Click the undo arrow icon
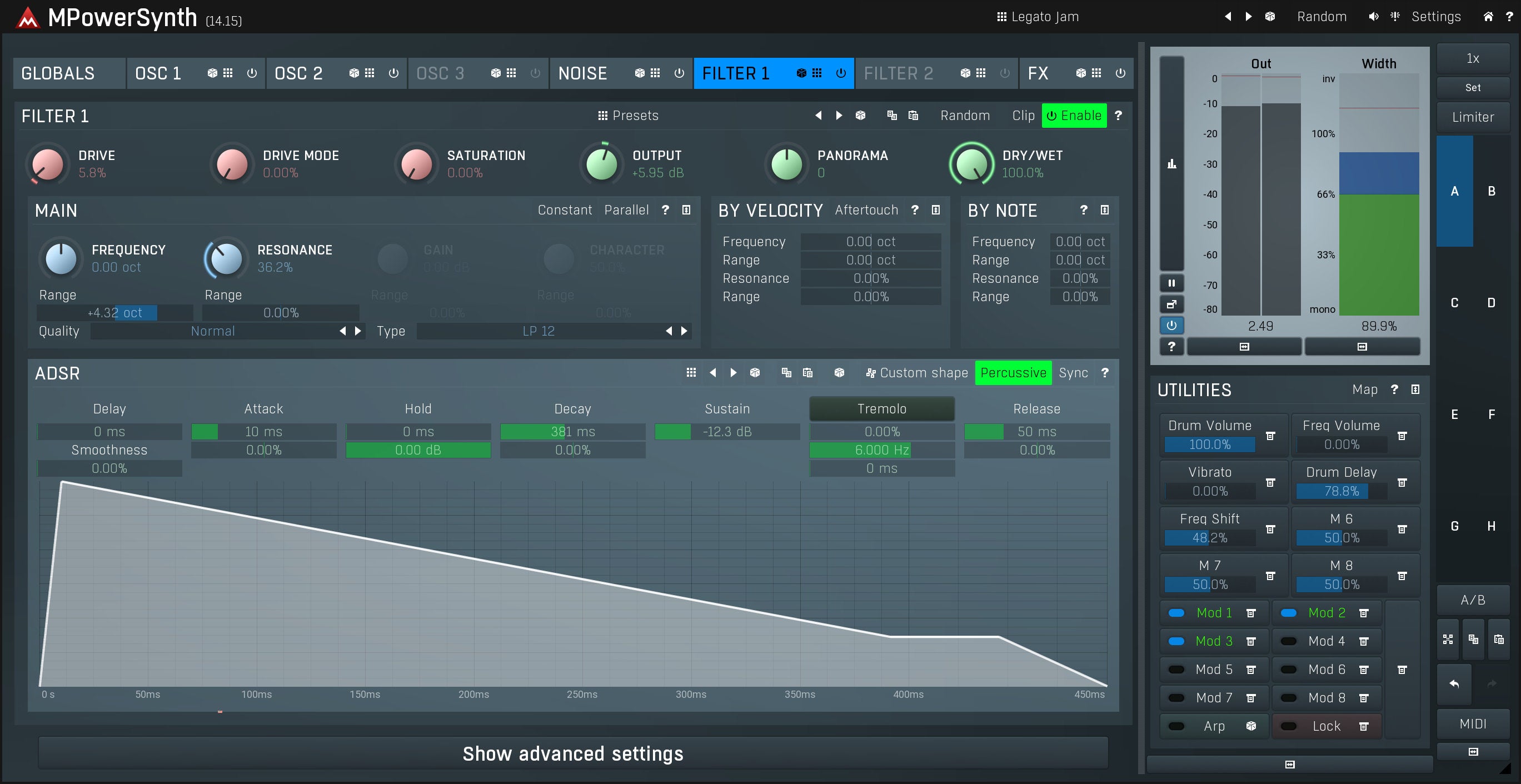1521x784 pixels. click(x=1454, y=683)
